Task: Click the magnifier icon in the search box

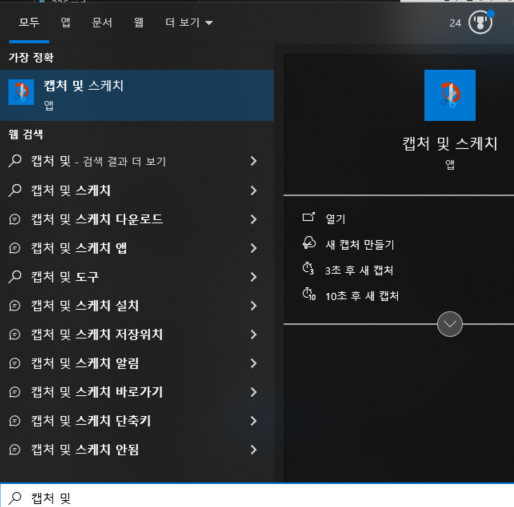Action: pos(15,498)
